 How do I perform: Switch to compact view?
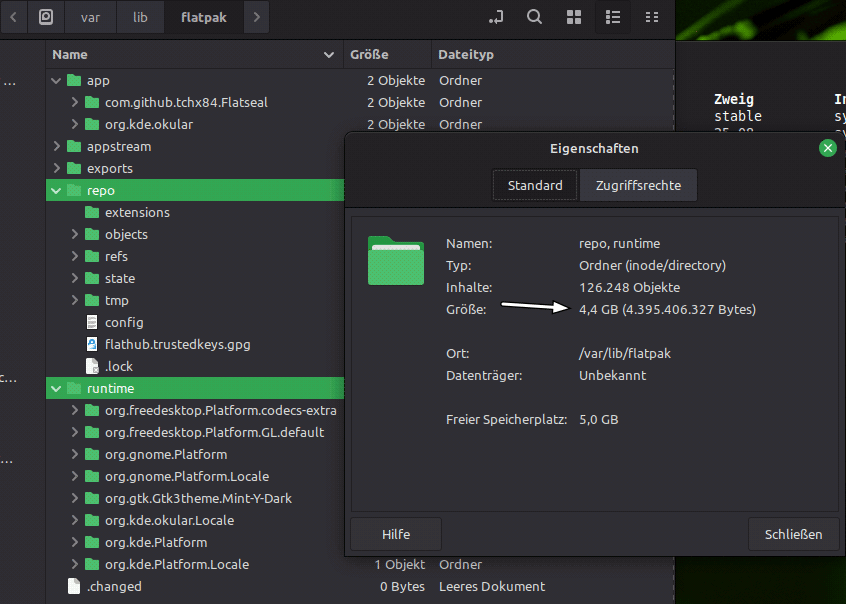click(652, 17)
